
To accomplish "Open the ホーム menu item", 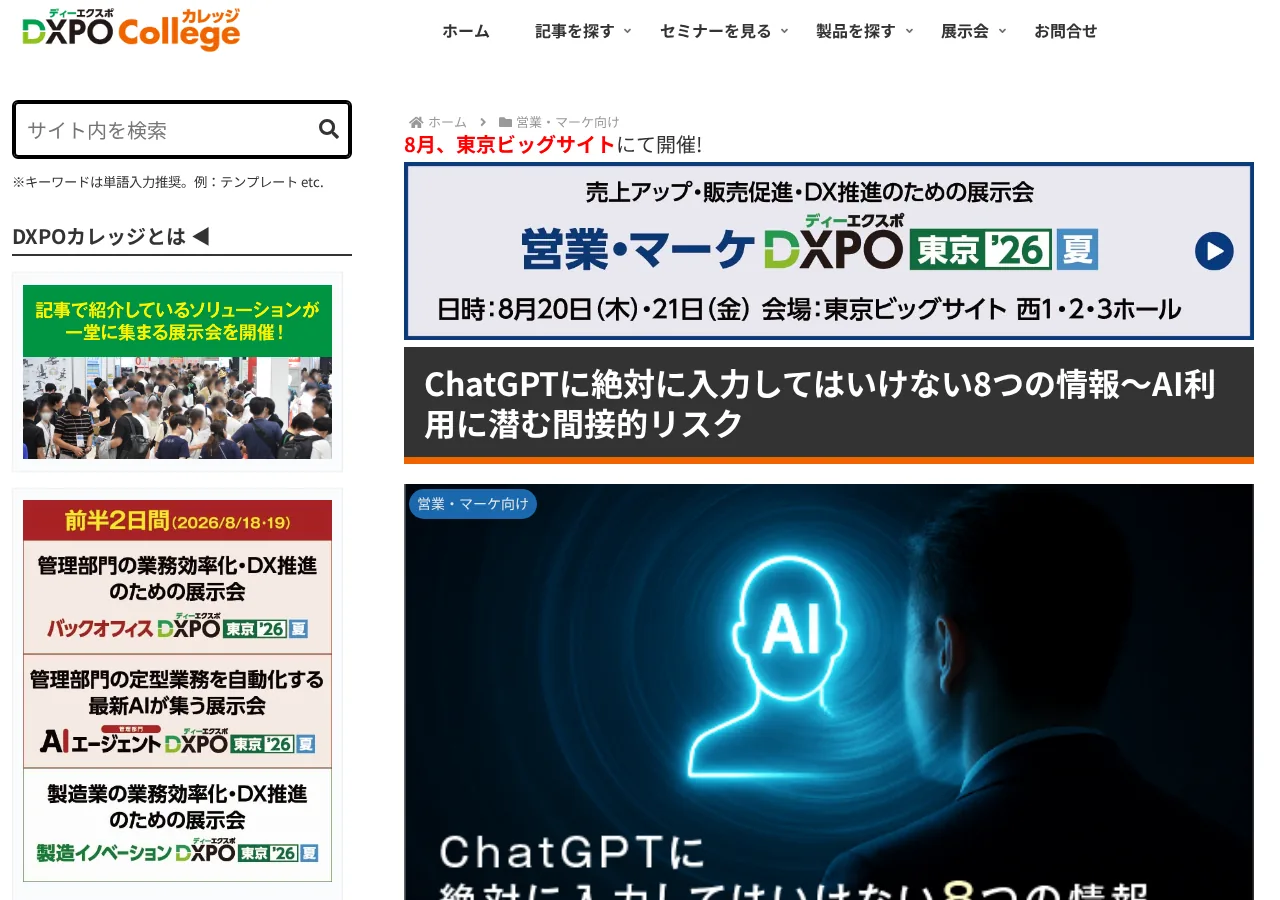I will click(x=466, y=31).
